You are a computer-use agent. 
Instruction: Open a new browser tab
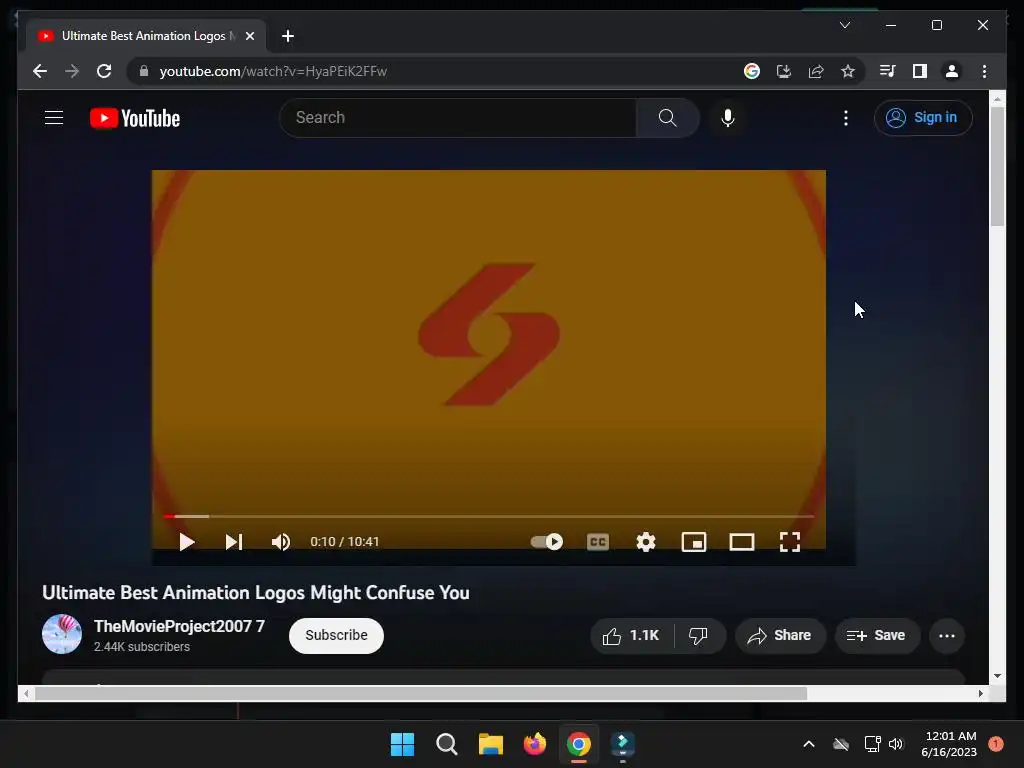[288, 36]
